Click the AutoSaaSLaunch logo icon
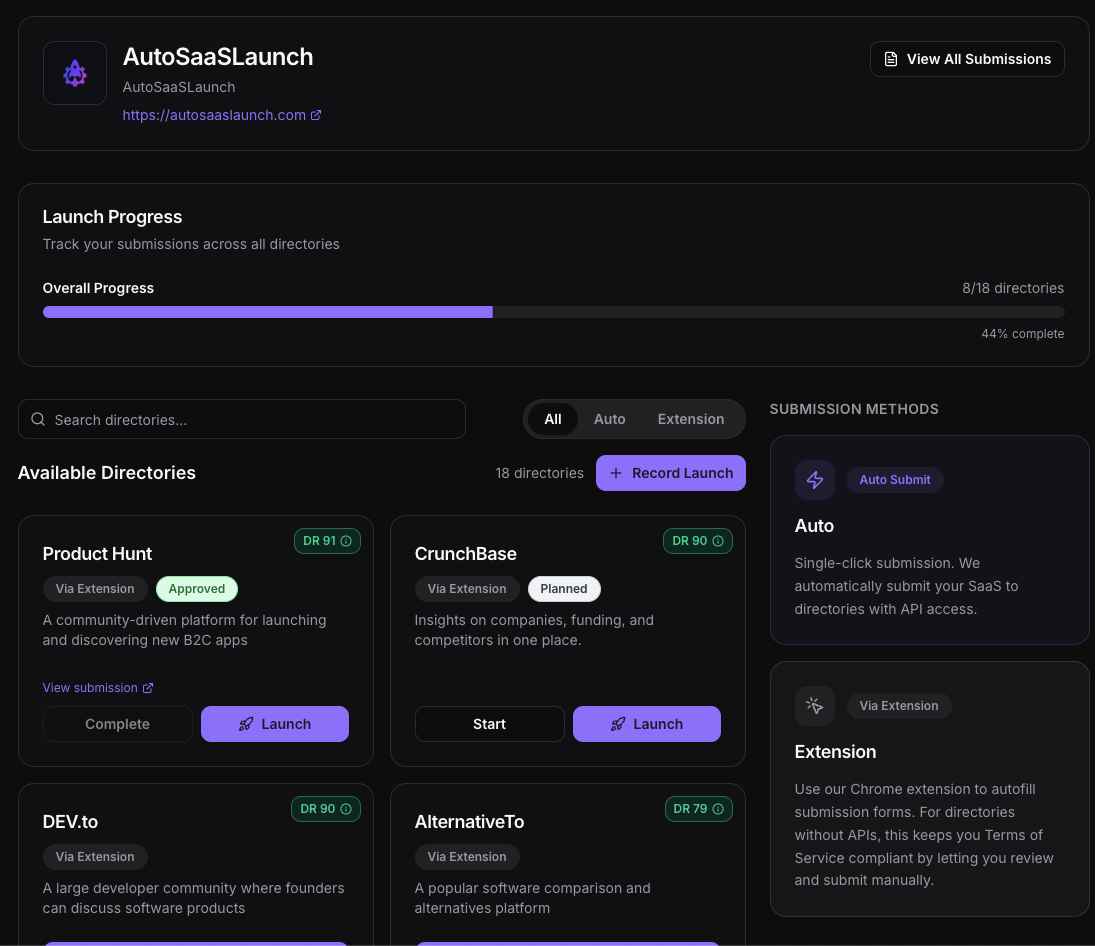The width and height of the screenshot is (1095, 946). point(74,73)
